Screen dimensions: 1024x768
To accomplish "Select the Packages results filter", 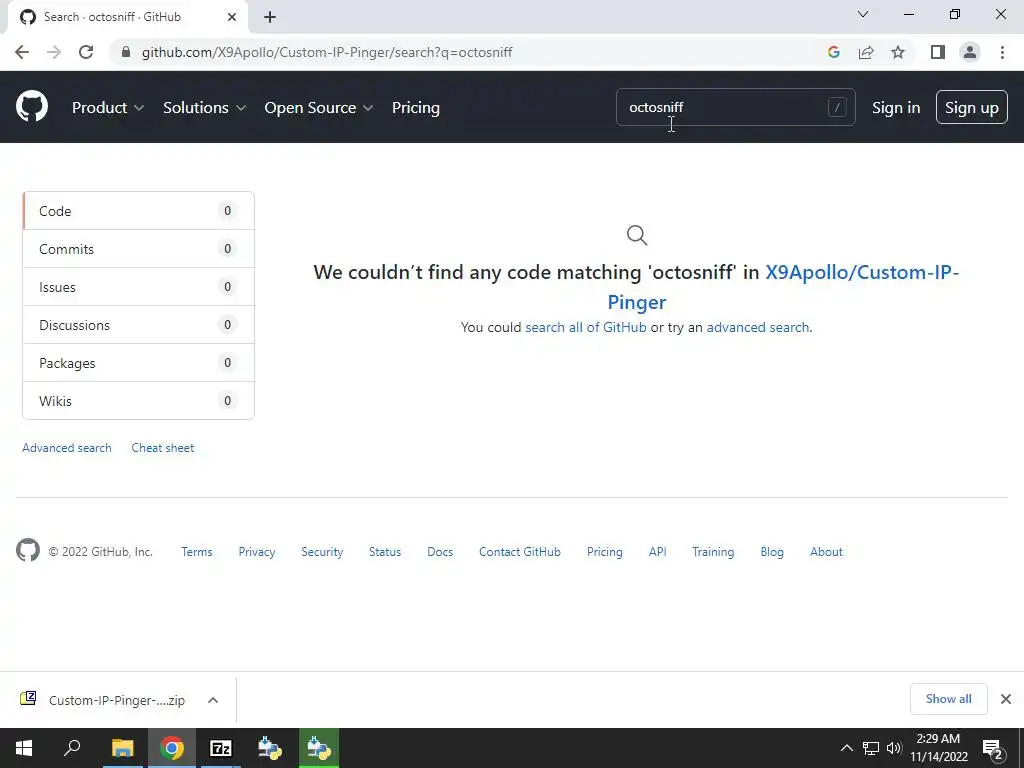I will coord(138,362).
